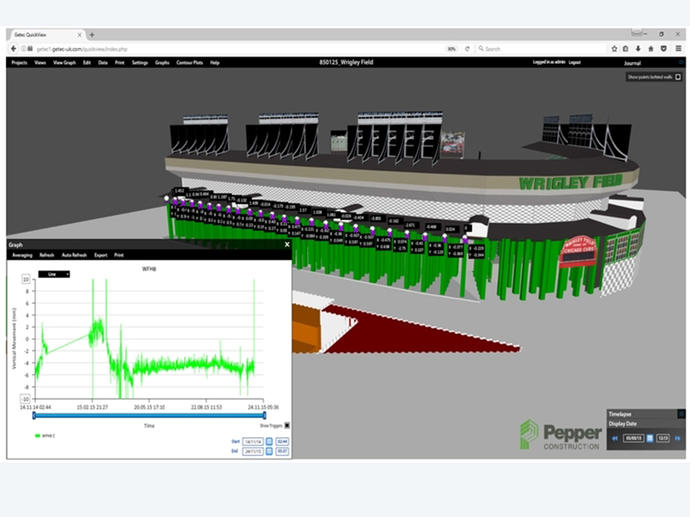Collapse the Timelapse panel with its corner icon

click(681, 414)
